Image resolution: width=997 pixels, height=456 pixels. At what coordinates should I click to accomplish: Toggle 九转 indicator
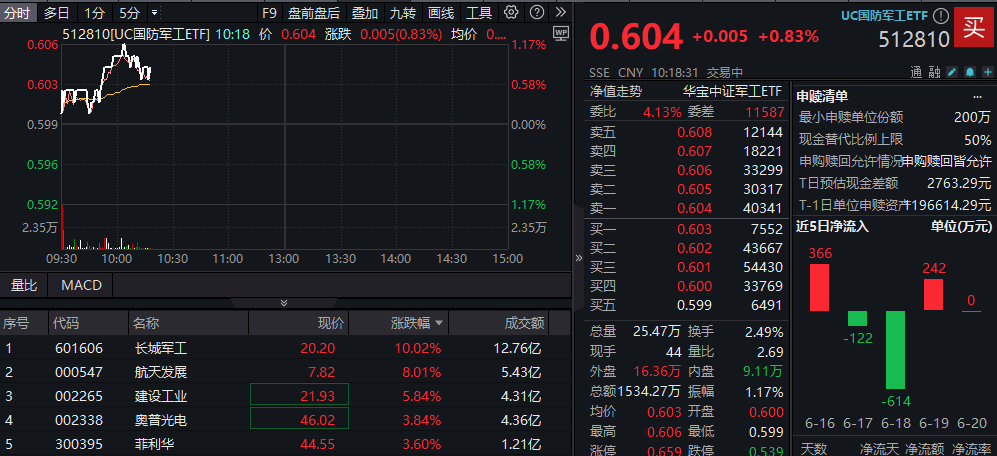402,12
